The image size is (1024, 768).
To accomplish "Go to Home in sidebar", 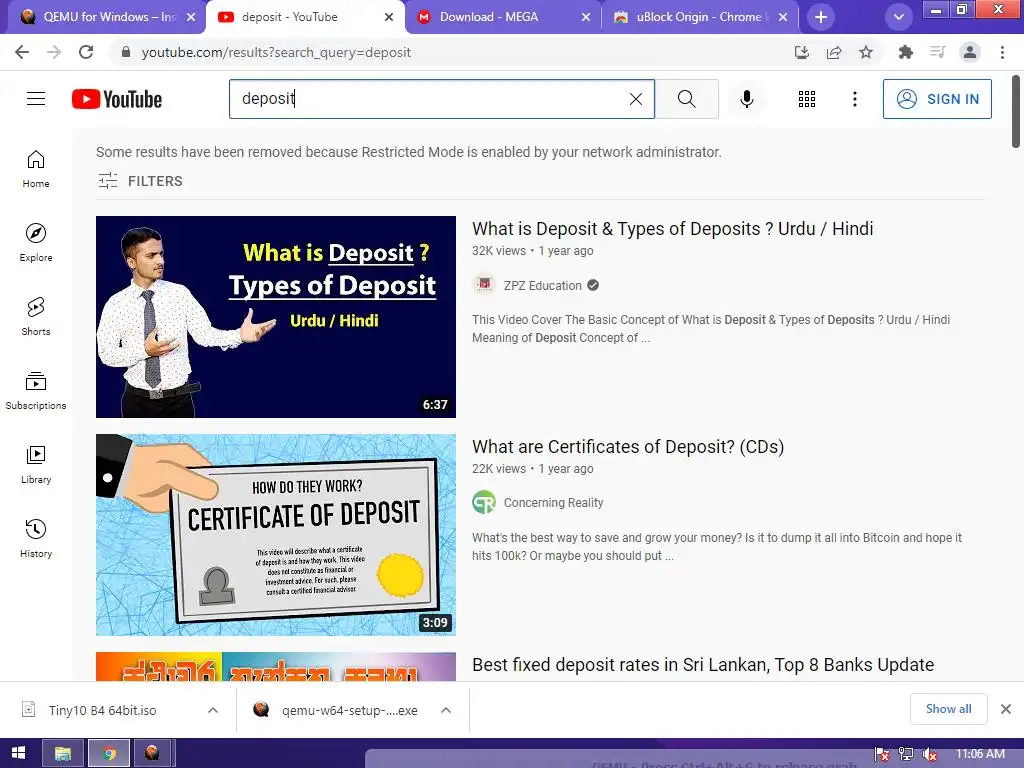I will click(x=36, y=169).
